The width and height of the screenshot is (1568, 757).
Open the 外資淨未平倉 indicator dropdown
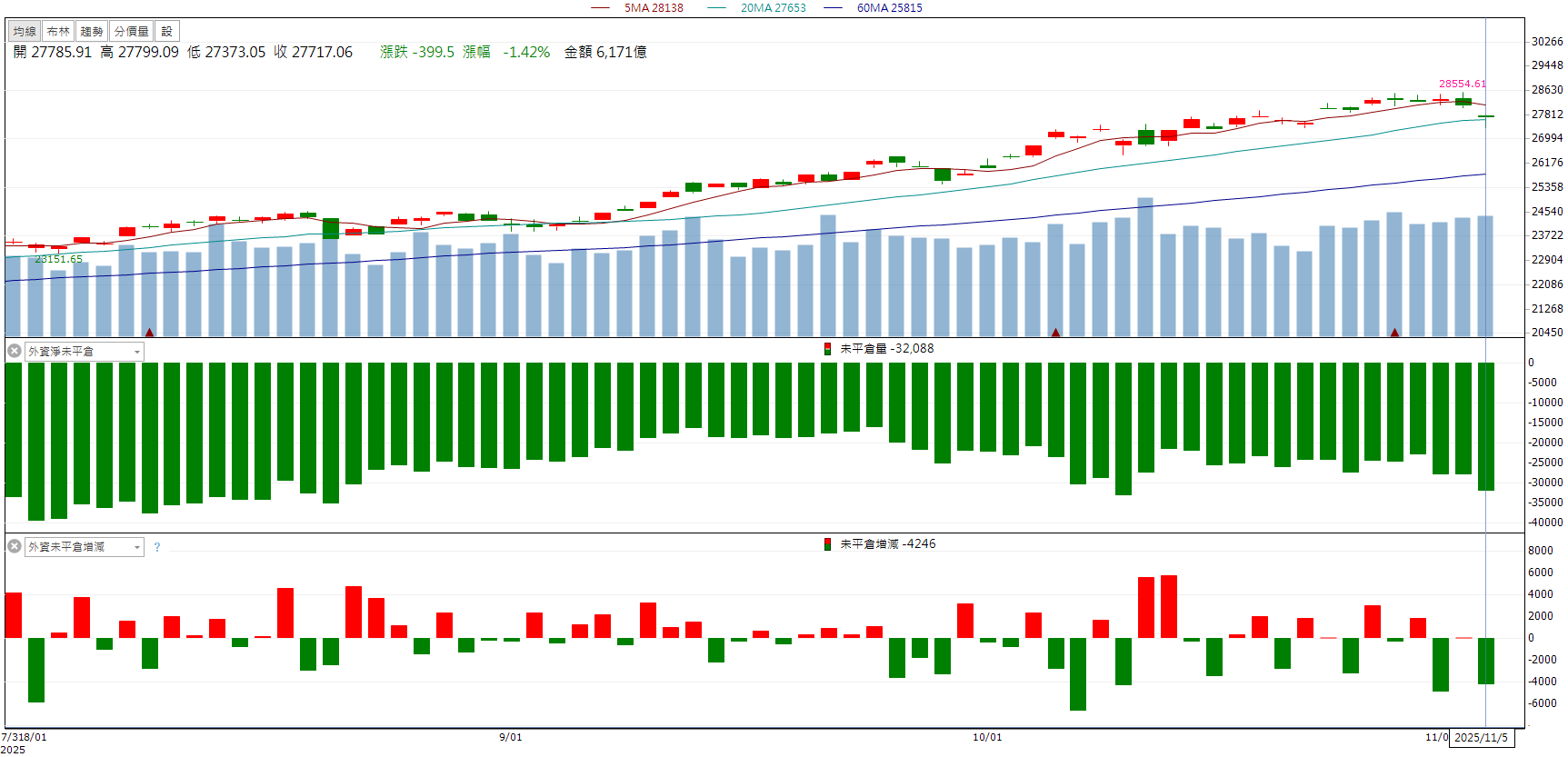click(85, 352)
